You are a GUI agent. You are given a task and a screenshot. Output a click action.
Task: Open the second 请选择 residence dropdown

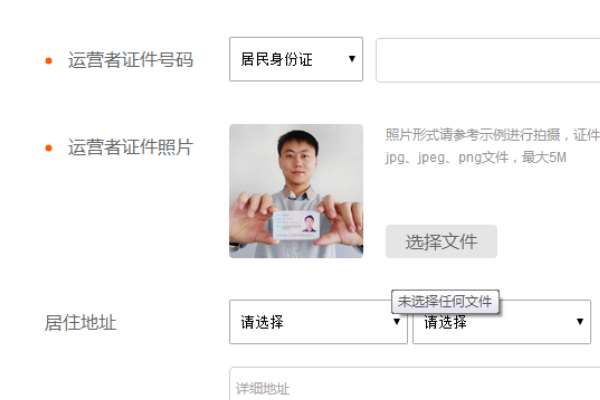pos(501,322)
